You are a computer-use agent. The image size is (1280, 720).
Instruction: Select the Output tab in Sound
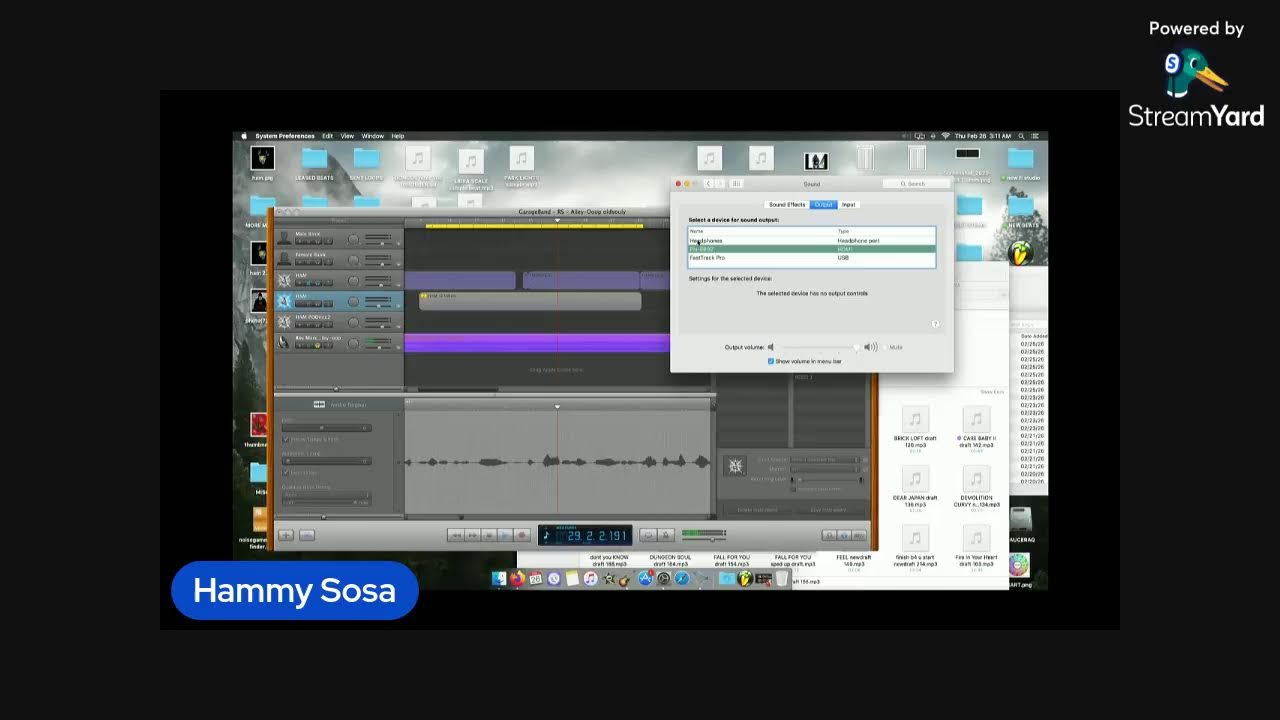point(823,204)
